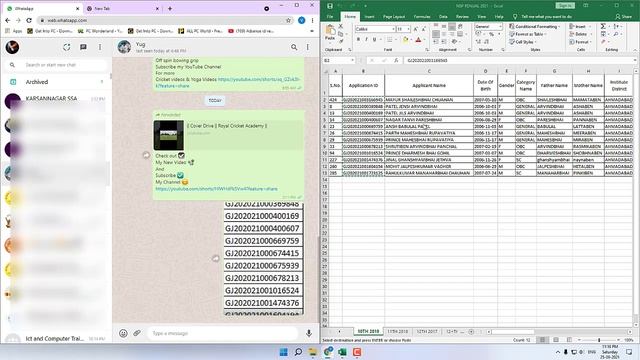Click the Share button in Excel
The image size is (640, 360).
[x=623, y=17]
